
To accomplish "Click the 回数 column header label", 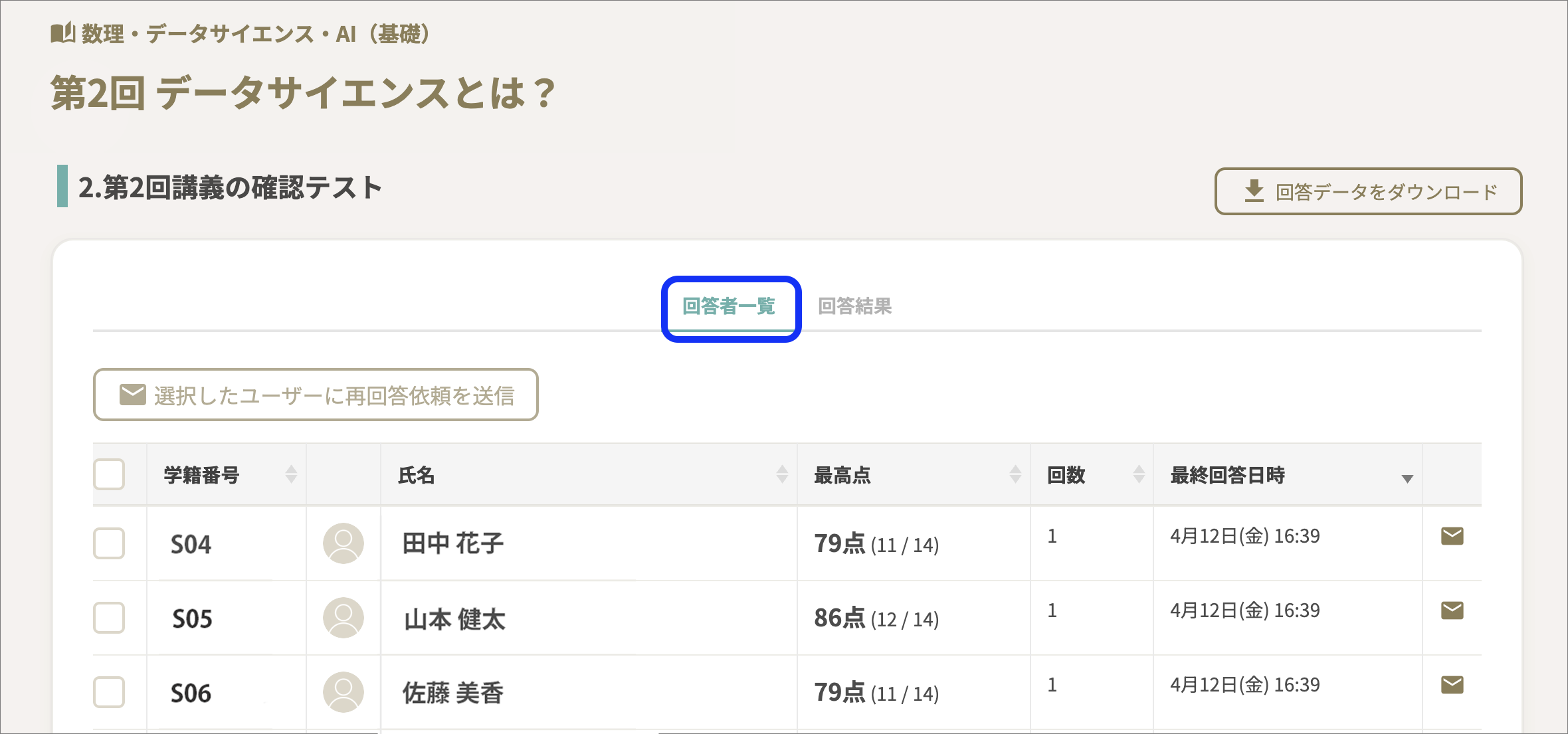I will (x=1066, y=475).
